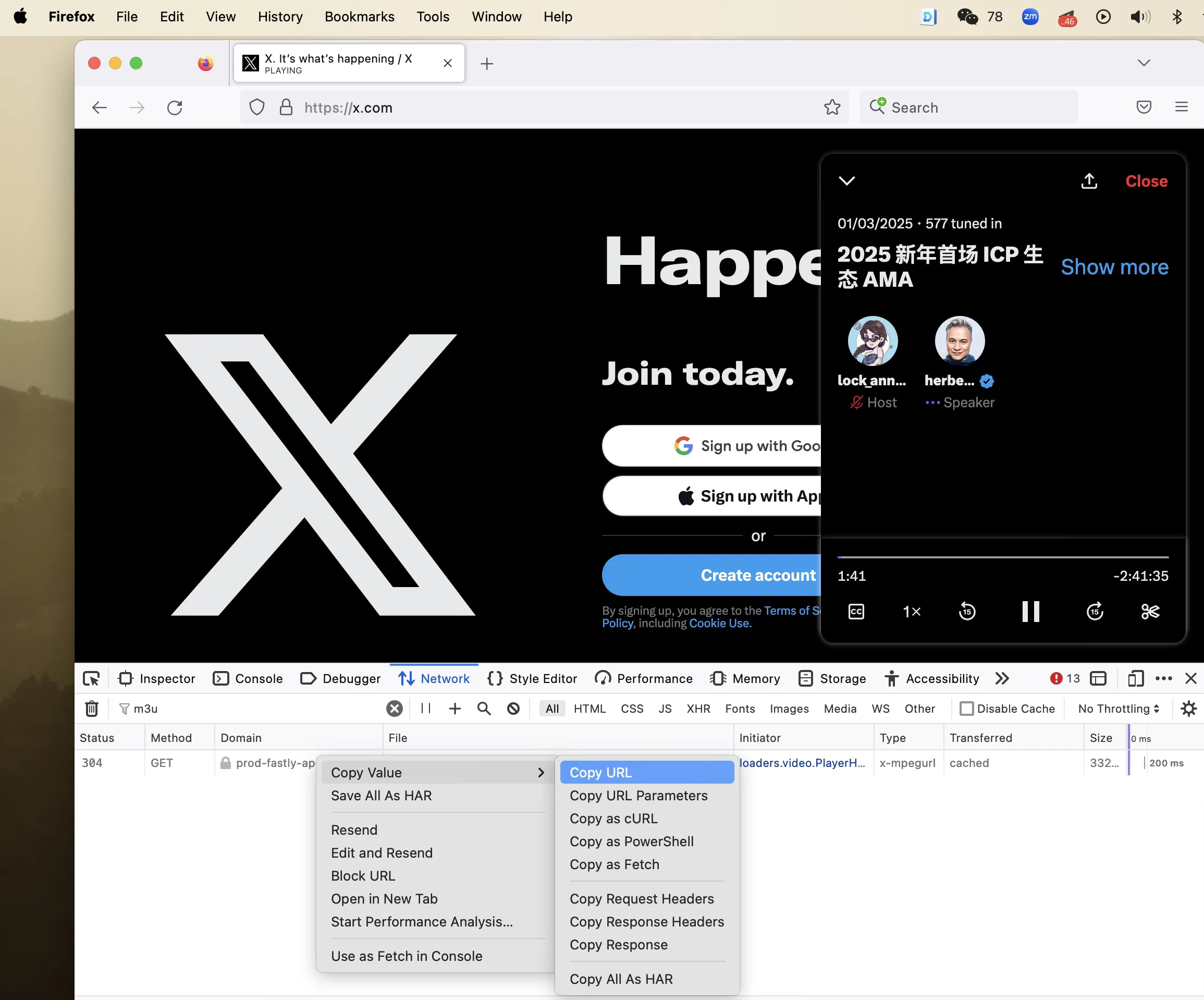
Task: Open request blocking icon in Network toolbar
Action: click(x=513, y=709)
